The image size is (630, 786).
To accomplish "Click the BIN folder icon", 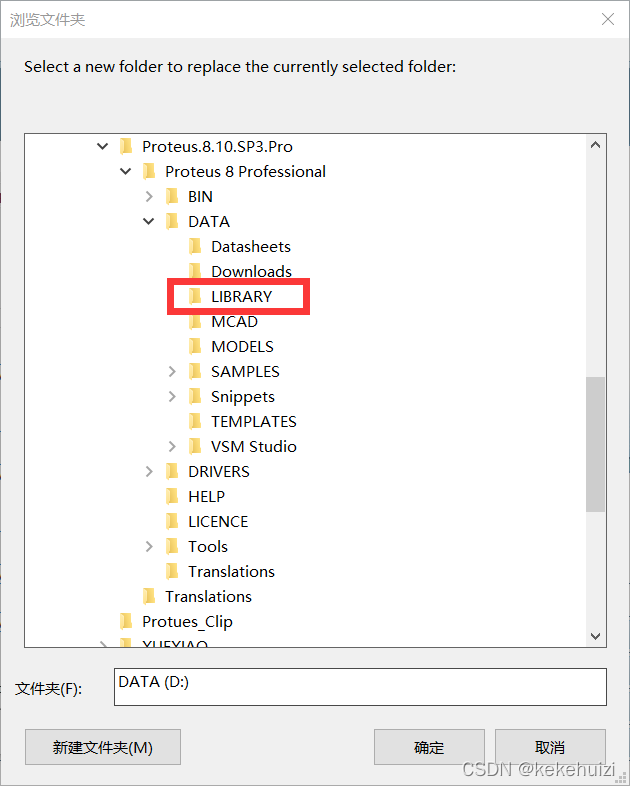I will tap(172, 196).
